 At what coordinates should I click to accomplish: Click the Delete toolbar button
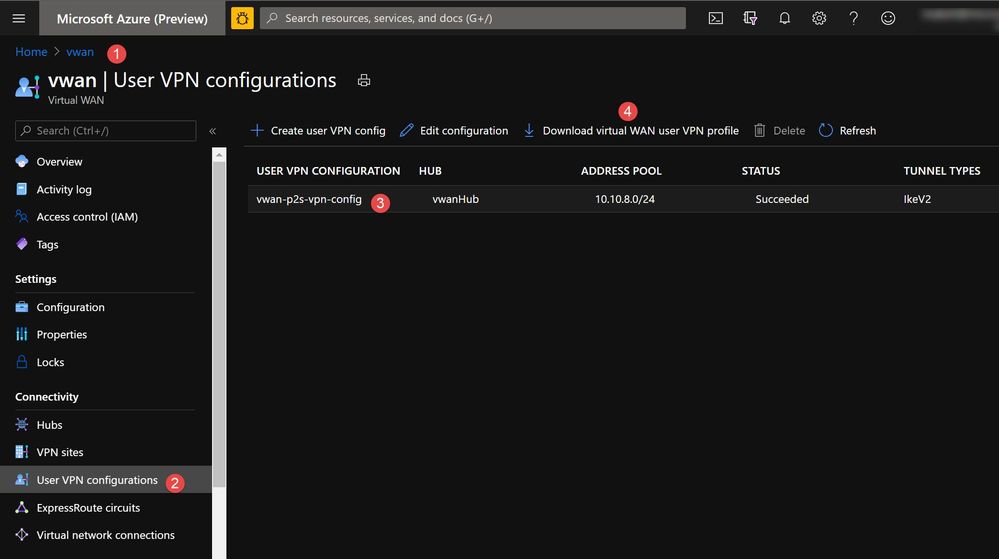[x=780, y=131]
